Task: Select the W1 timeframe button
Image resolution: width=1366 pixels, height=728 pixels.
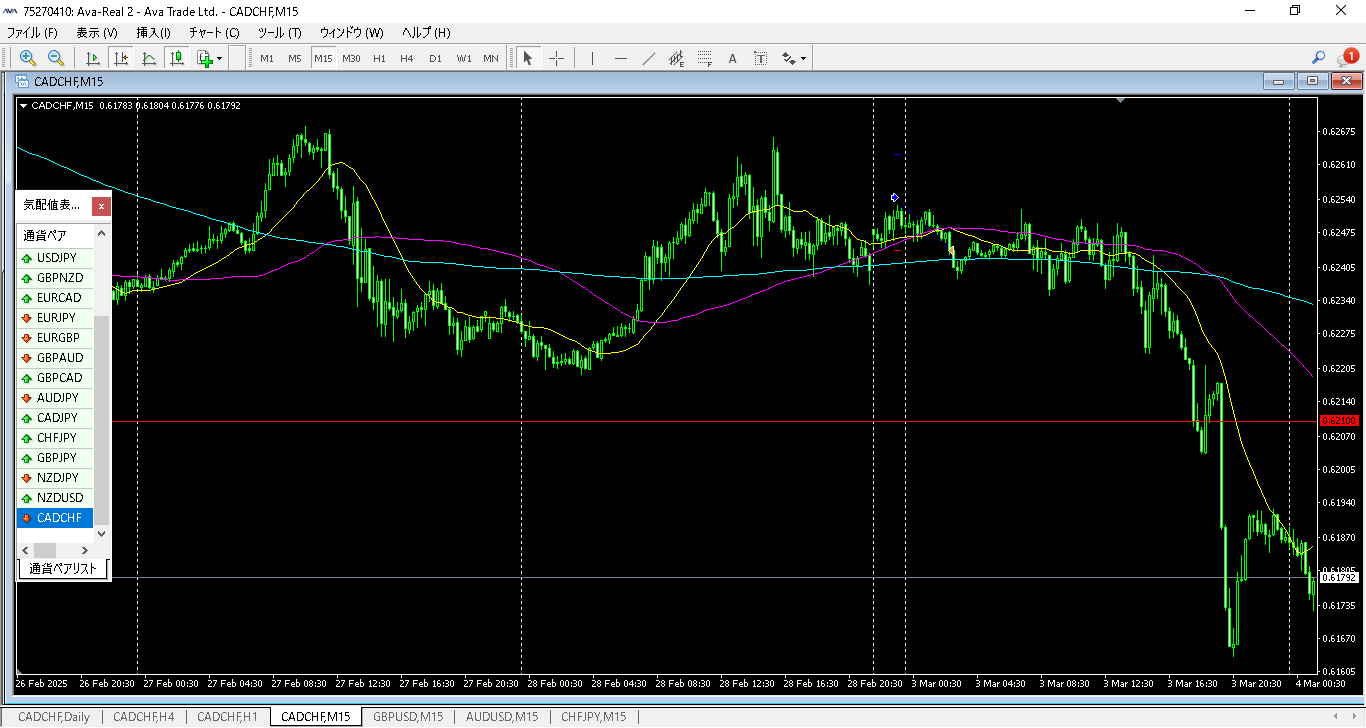Action: (464, 58)
